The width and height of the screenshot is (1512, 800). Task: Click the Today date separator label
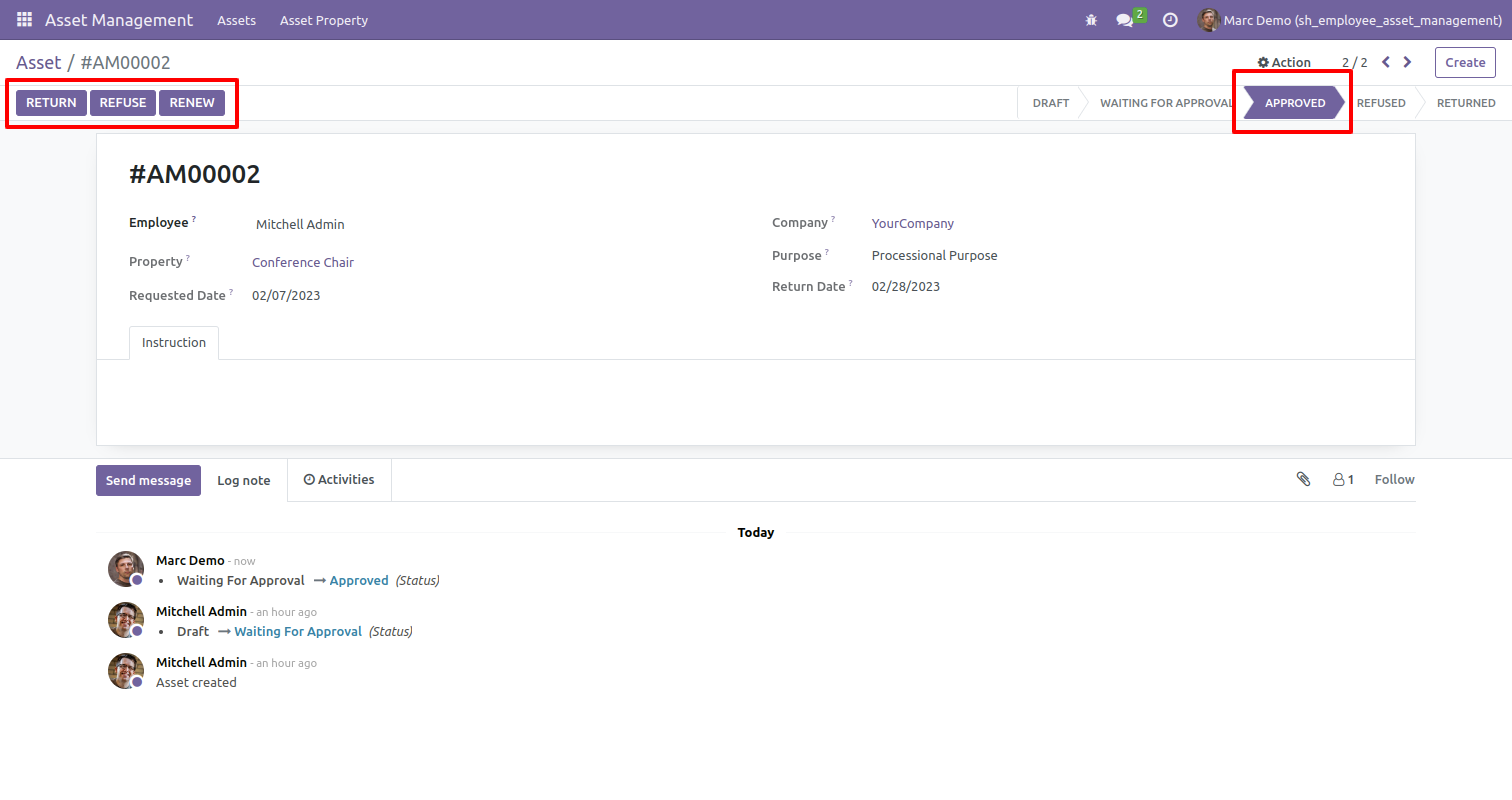click(x=756, y=533)
